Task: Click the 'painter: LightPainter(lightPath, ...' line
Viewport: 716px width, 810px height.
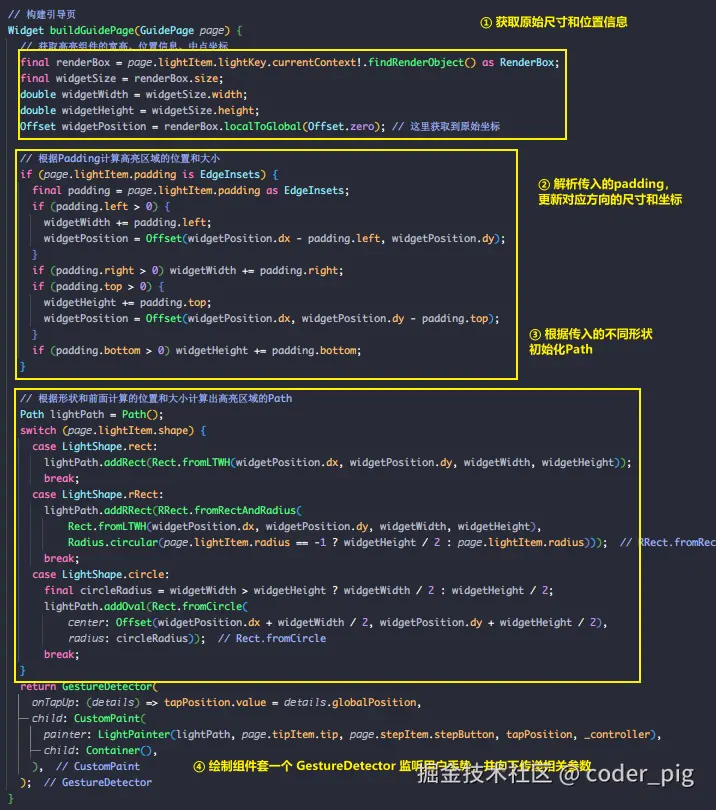Action: [x=353, y=735]
